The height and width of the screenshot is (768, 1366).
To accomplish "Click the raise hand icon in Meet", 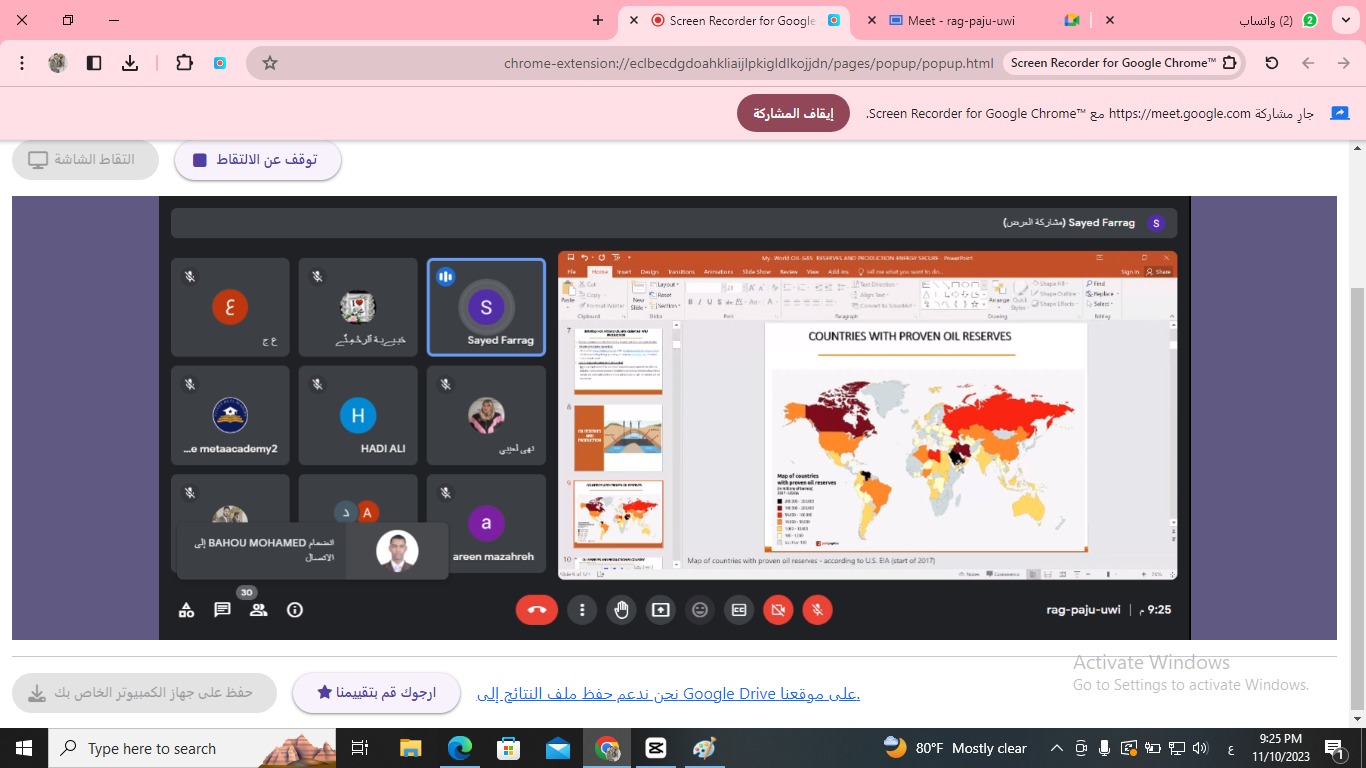I will [622, 610].
